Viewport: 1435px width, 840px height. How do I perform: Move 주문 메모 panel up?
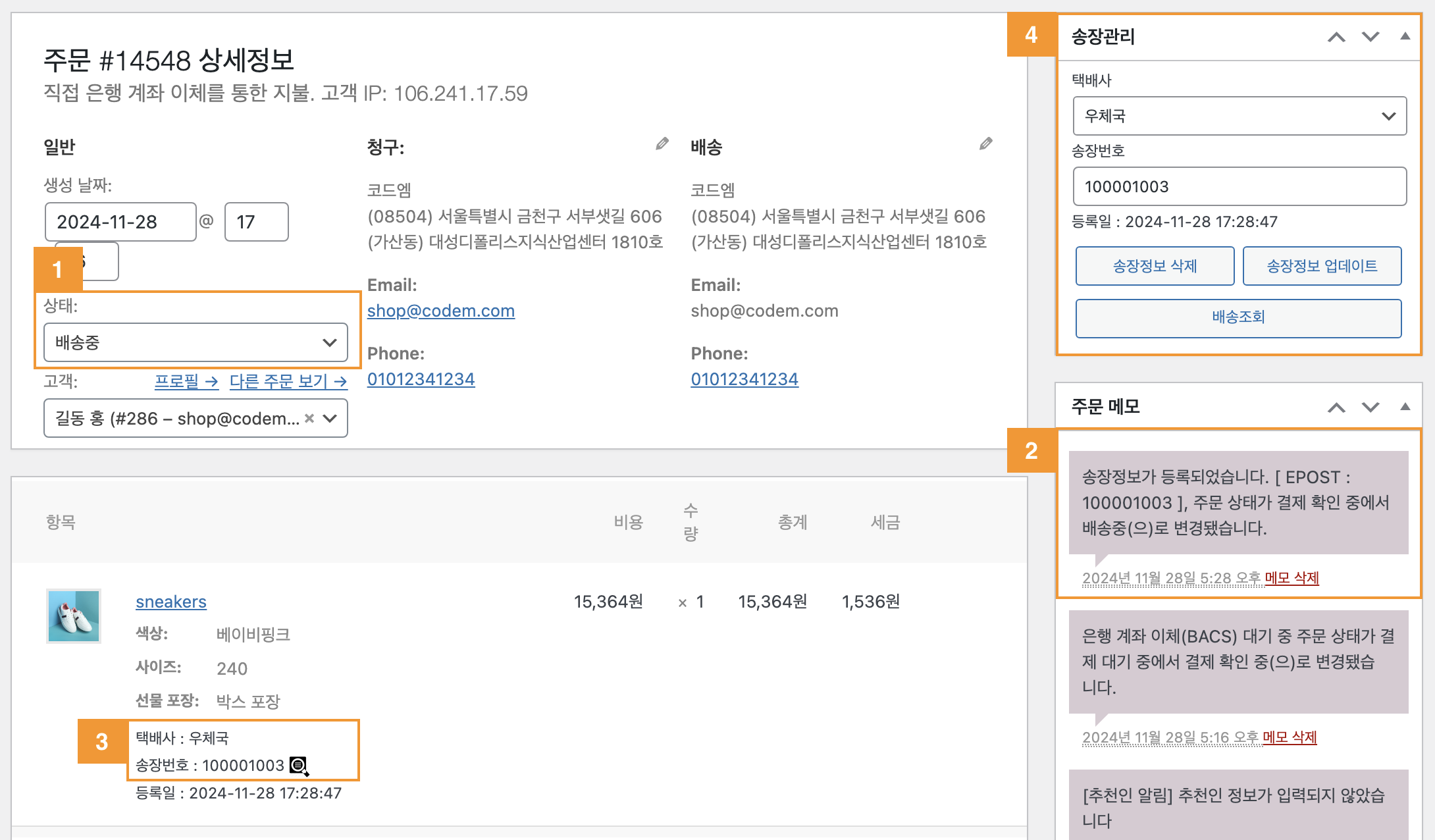pyautogui.click(x=1336, y=407)
